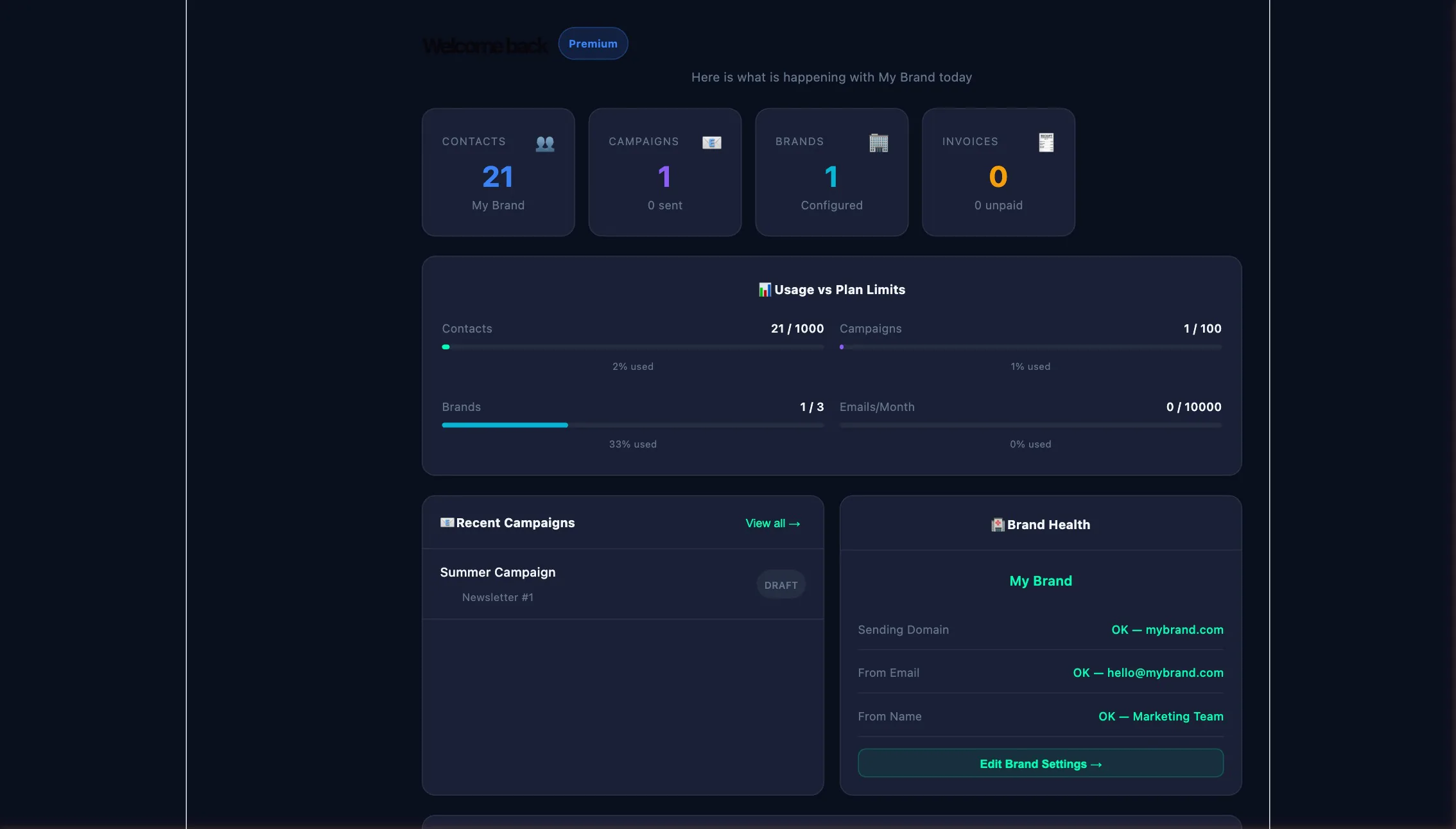Click the Brands usage progress bar

[x=633, y=425]
